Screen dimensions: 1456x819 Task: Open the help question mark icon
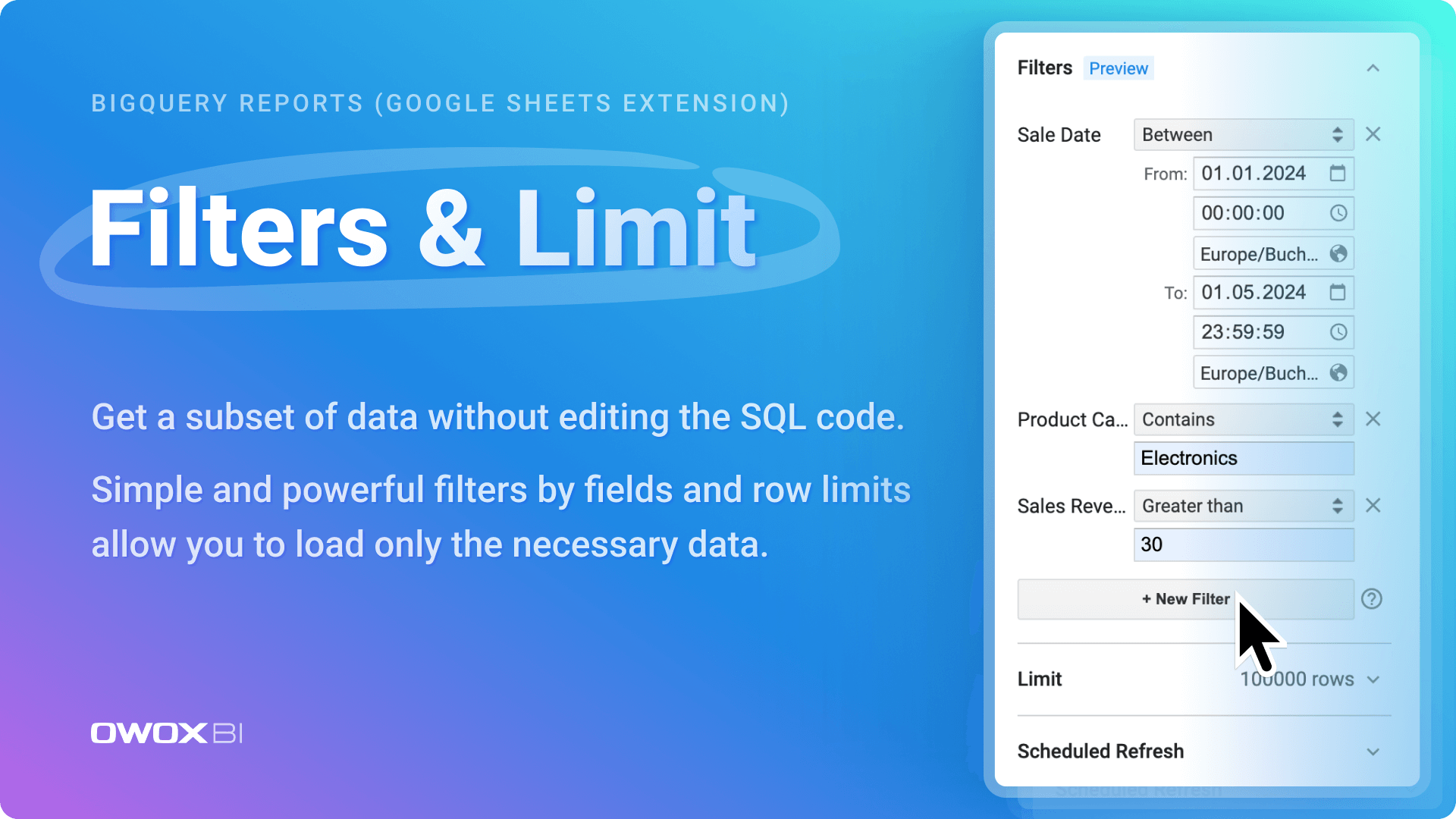pyautogui.click(x=1371, y=599)
